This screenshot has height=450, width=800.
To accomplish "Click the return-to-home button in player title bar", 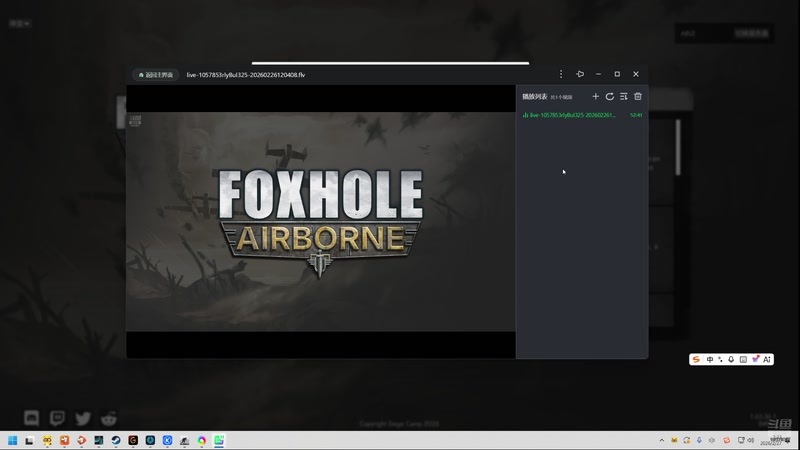I will pos(156,74).
